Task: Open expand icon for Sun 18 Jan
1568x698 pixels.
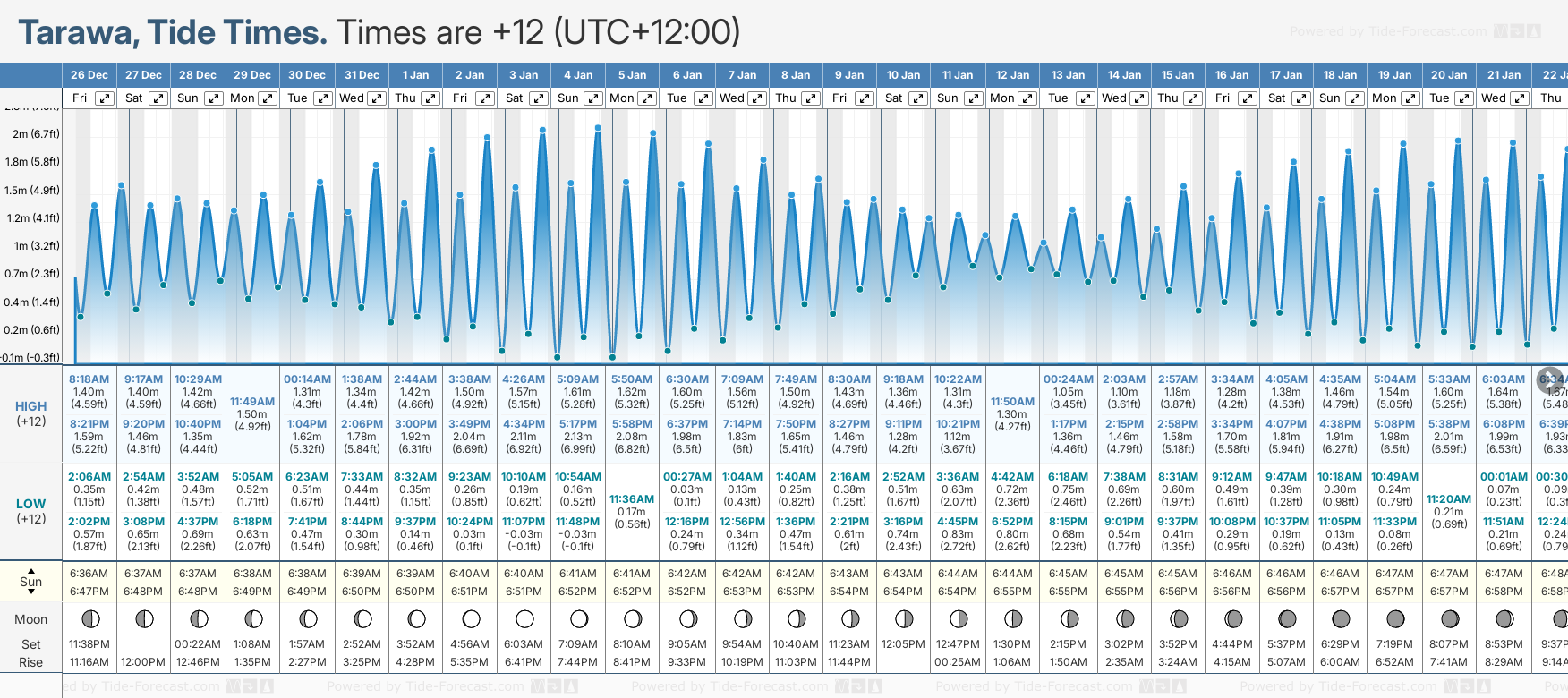Action: [x=1355, y=98]
